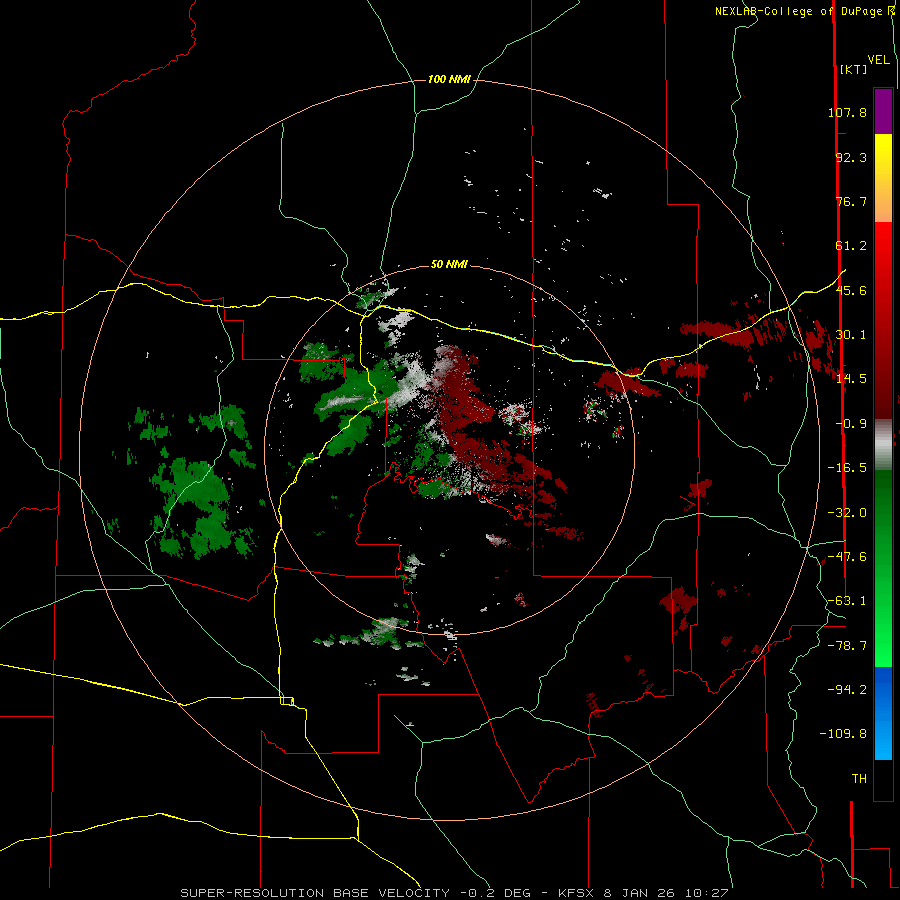
Task: Click the SUPER-RESOLUTION BASE VELOCITY caption
Action: [454, 893]
